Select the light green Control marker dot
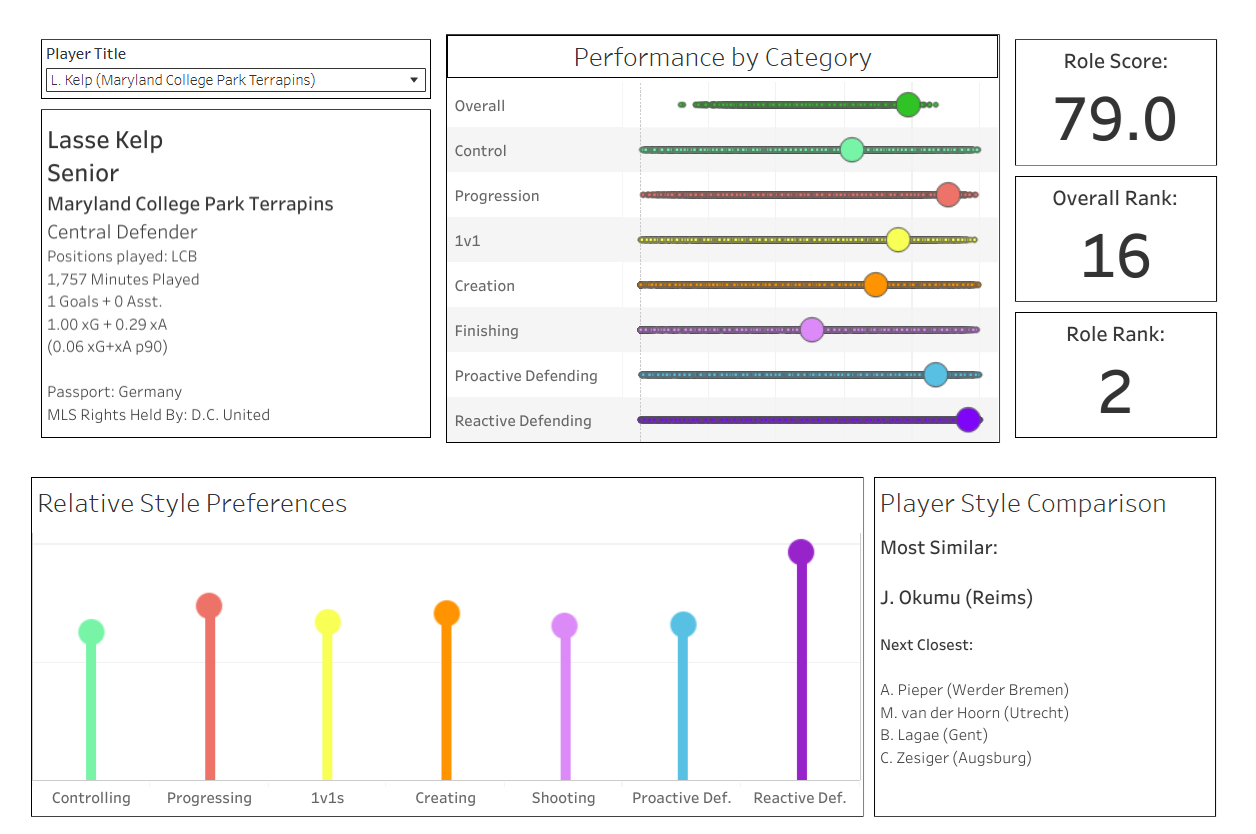Screen dimensions: 1256x834 (851, 150)
